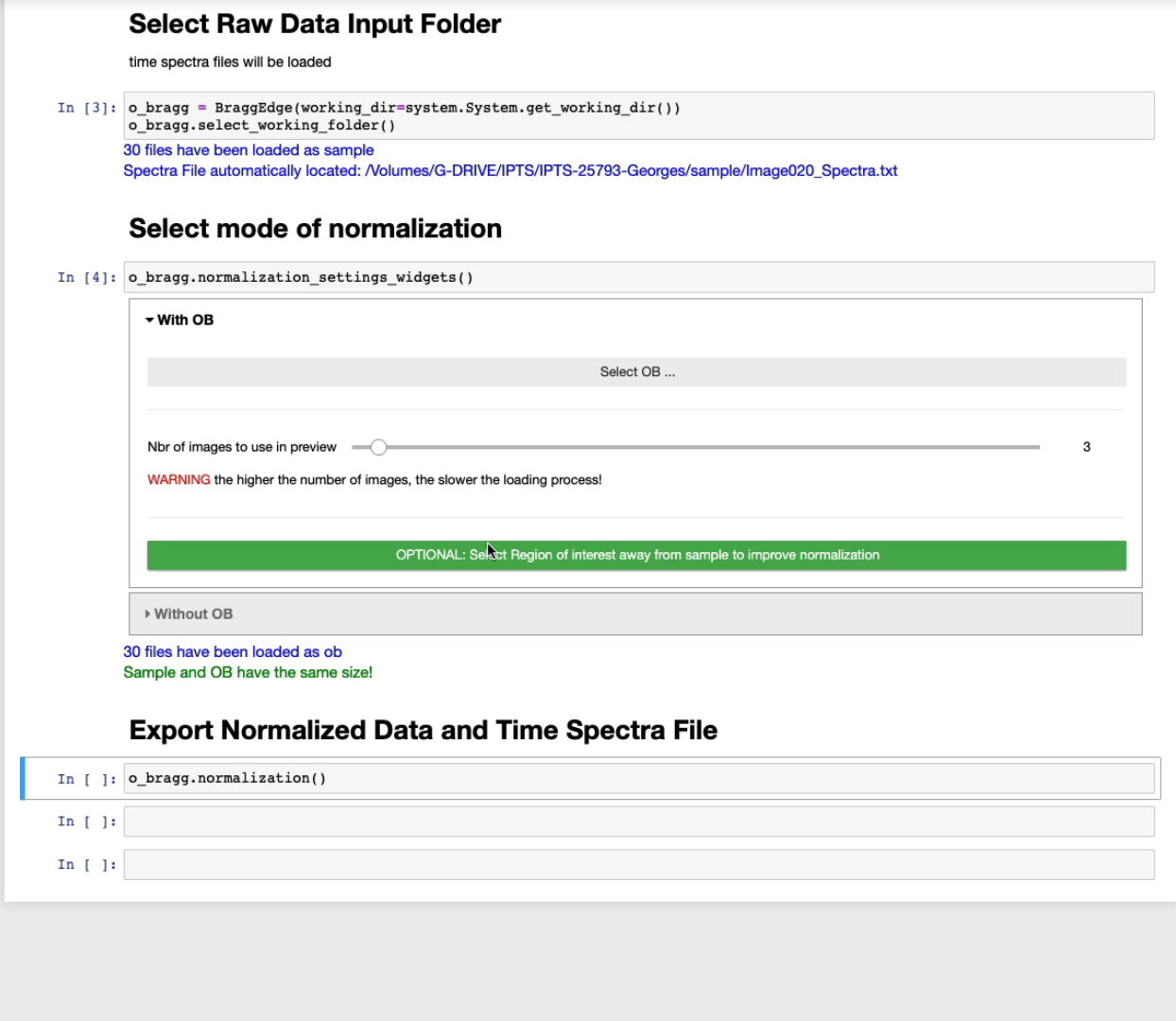1176x1021 pixels.
Task: Select the o_bragg.normalization() code cell
Action: (638, 779)
